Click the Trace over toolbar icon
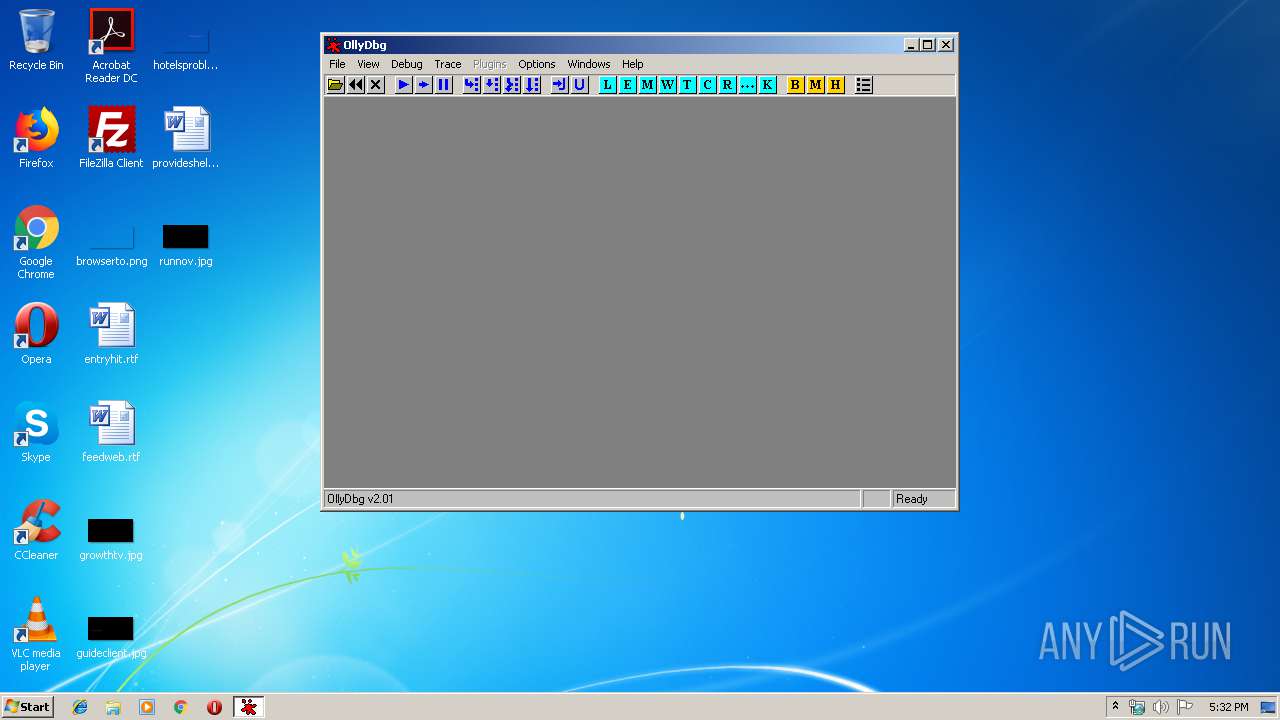This screenshot has height=720, width=1280. click(x=532, y=85)
